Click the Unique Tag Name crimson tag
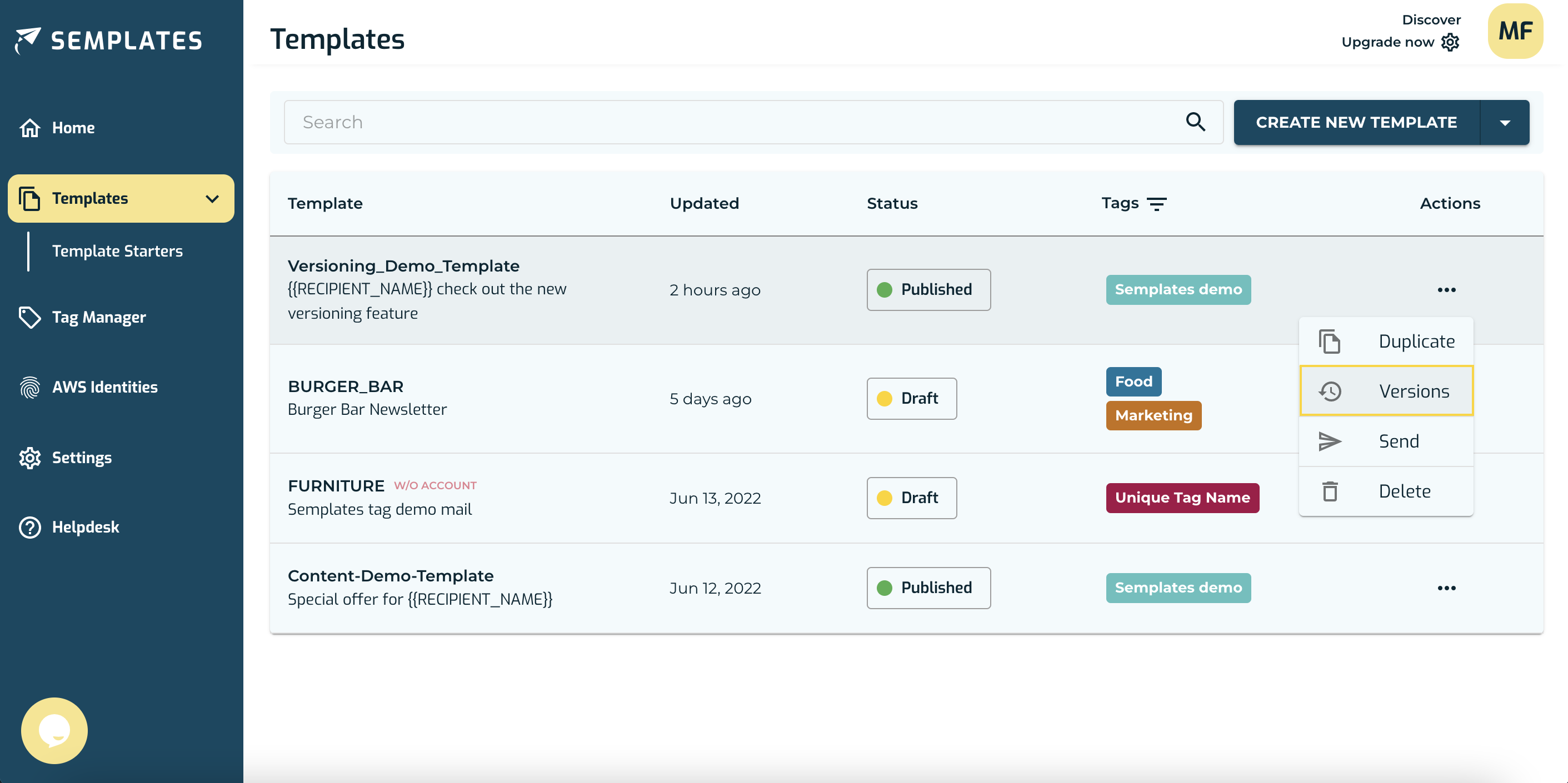Image resolution: width=1568 pixels, height=783 pixels. [1181, 498]
